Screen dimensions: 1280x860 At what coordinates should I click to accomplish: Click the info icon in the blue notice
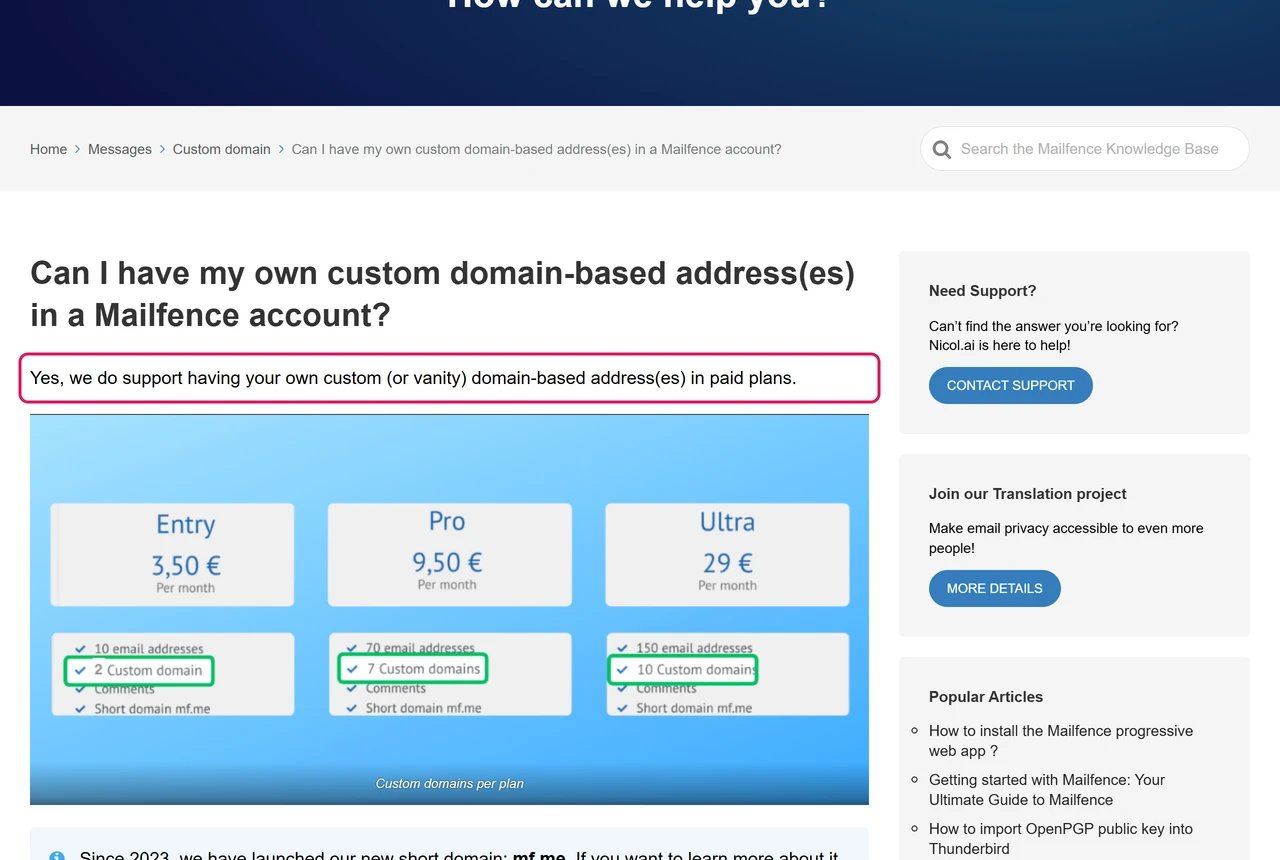57,855
